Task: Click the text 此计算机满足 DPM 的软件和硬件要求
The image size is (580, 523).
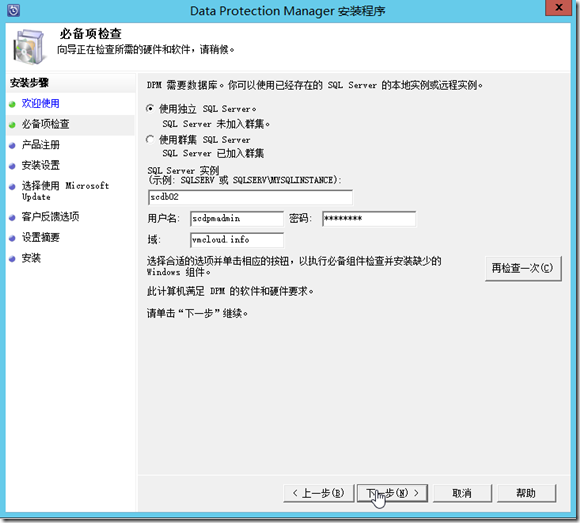Action: click(x=230, y=291)
